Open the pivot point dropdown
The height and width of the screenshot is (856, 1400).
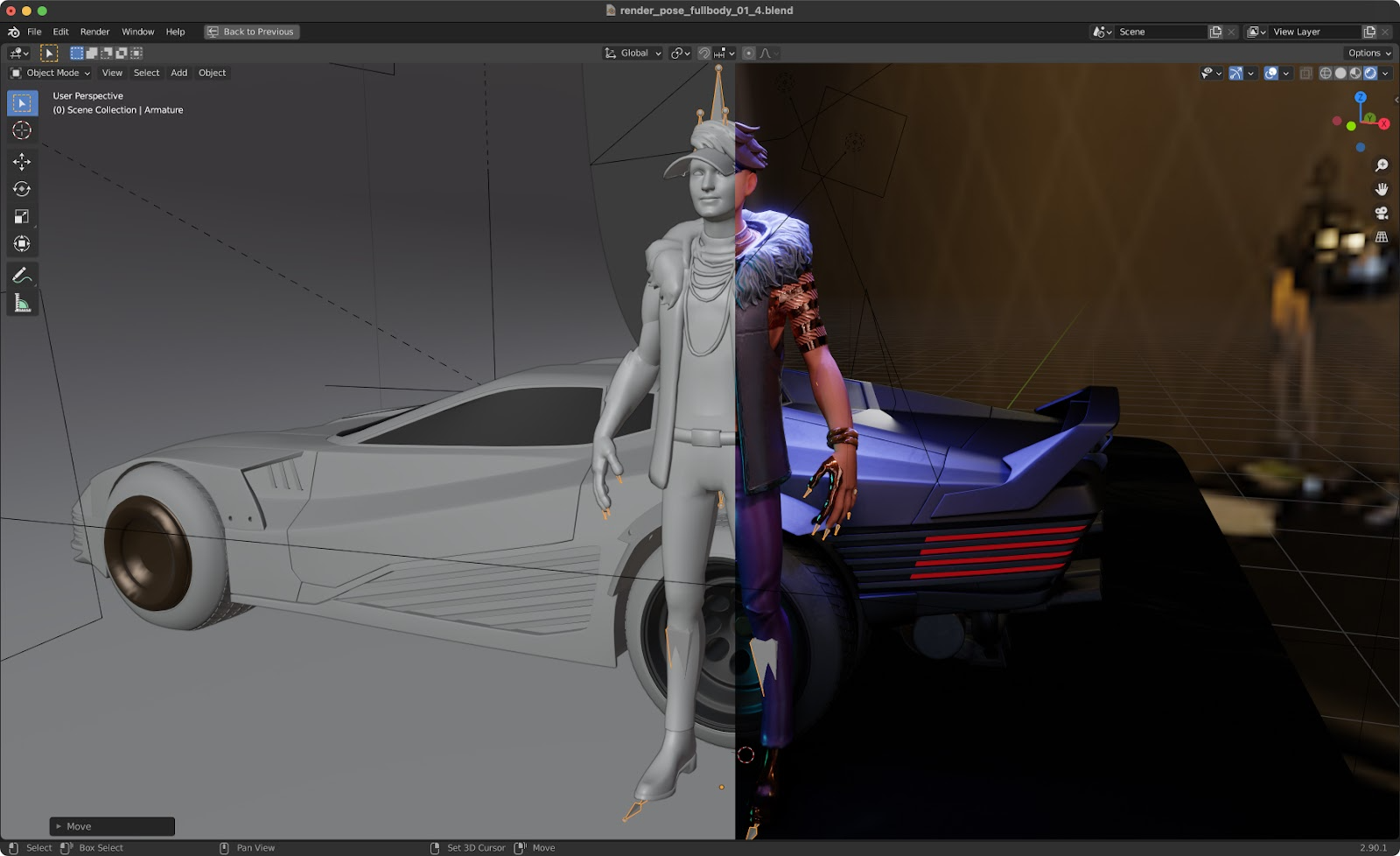pyautogui.click(x=681, y=53)
